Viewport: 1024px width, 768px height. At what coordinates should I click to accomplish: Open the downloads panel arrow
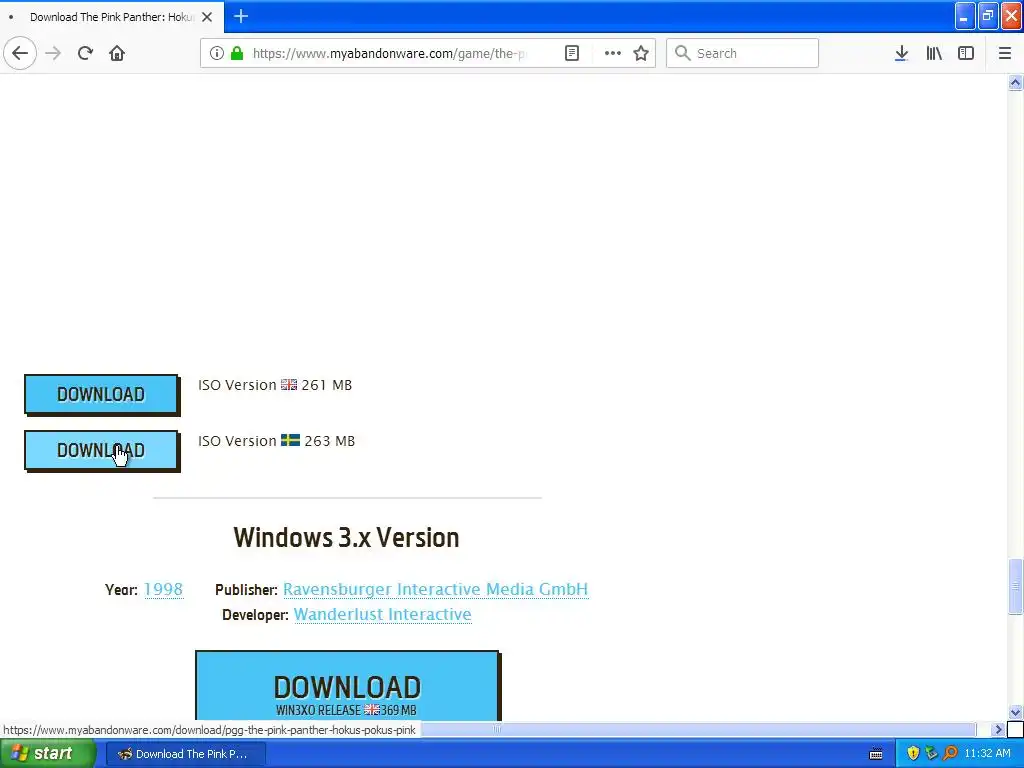pos(901,53)
